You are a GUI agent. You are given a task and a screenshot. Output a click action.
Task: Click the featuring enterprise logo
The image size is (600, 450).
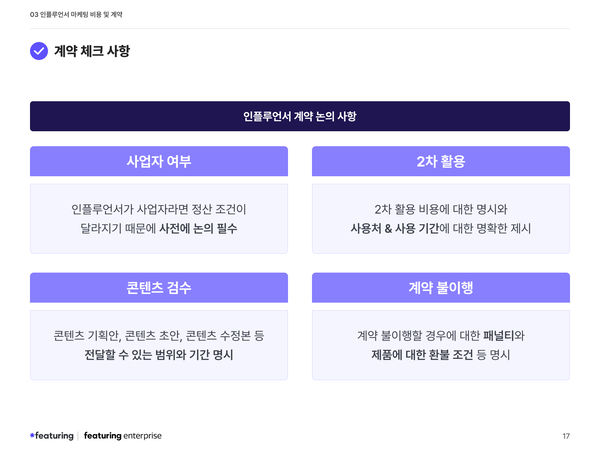(122, 435)
